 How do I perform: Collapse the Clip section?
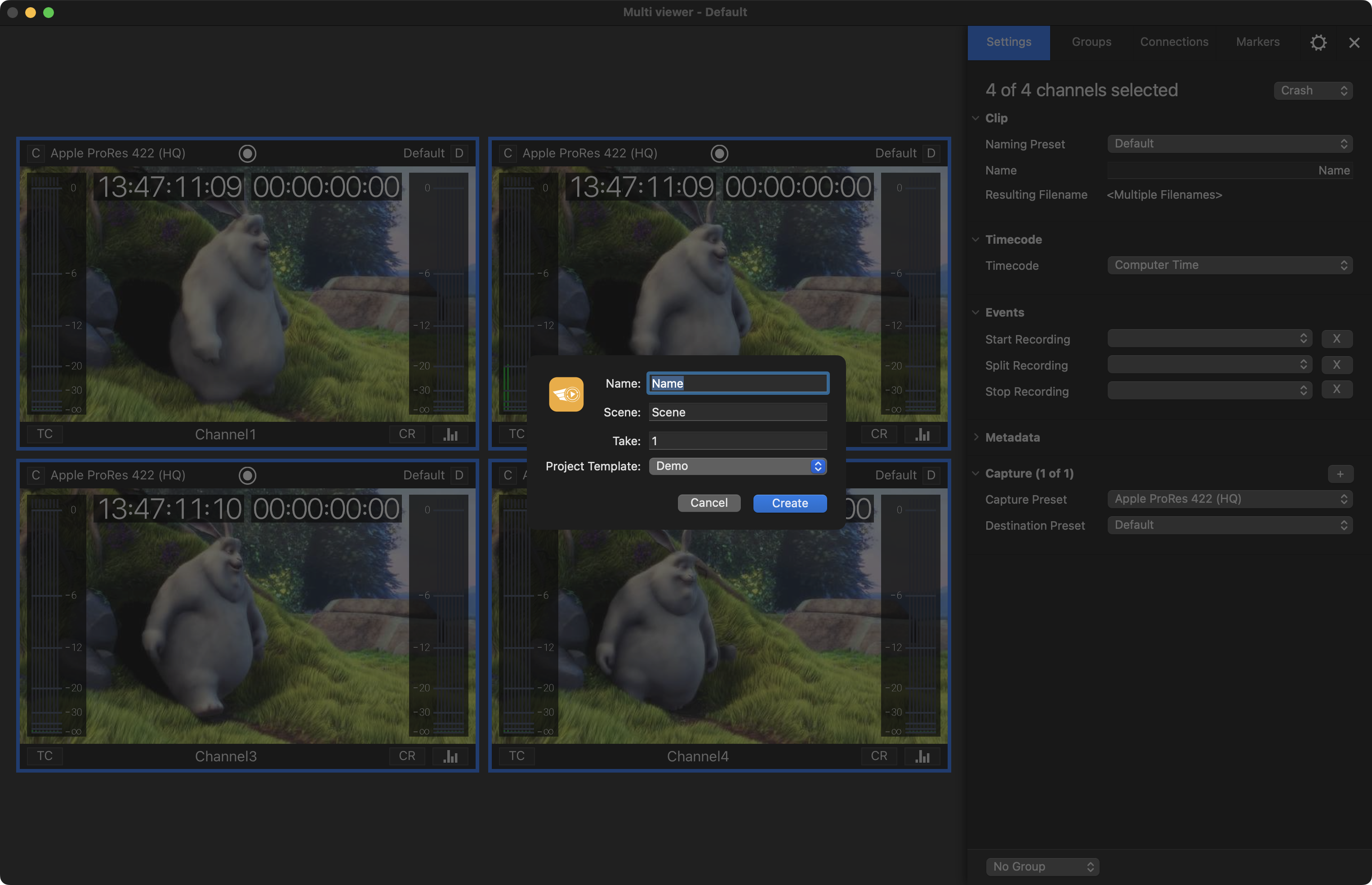point(976,118)
